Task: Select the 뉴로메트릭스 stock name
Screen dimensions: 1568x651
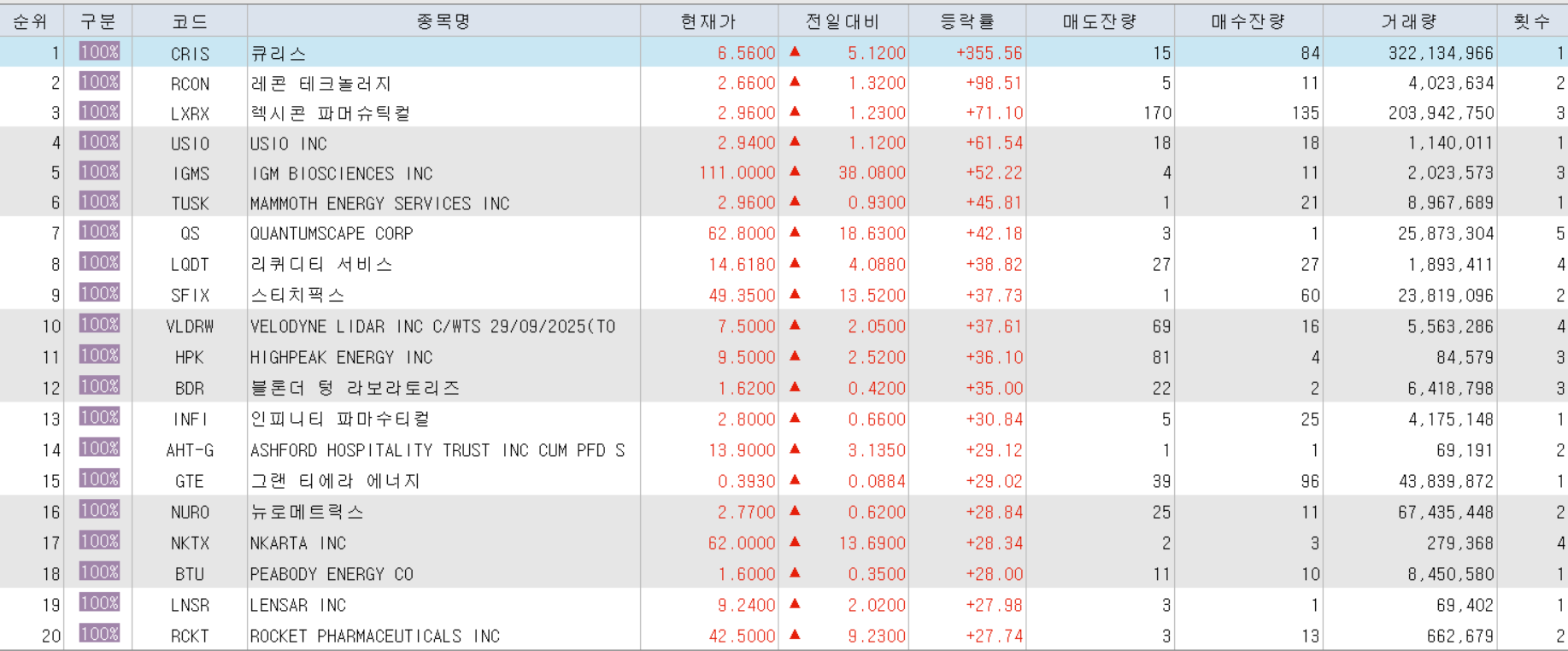Action: pos(308,513)
